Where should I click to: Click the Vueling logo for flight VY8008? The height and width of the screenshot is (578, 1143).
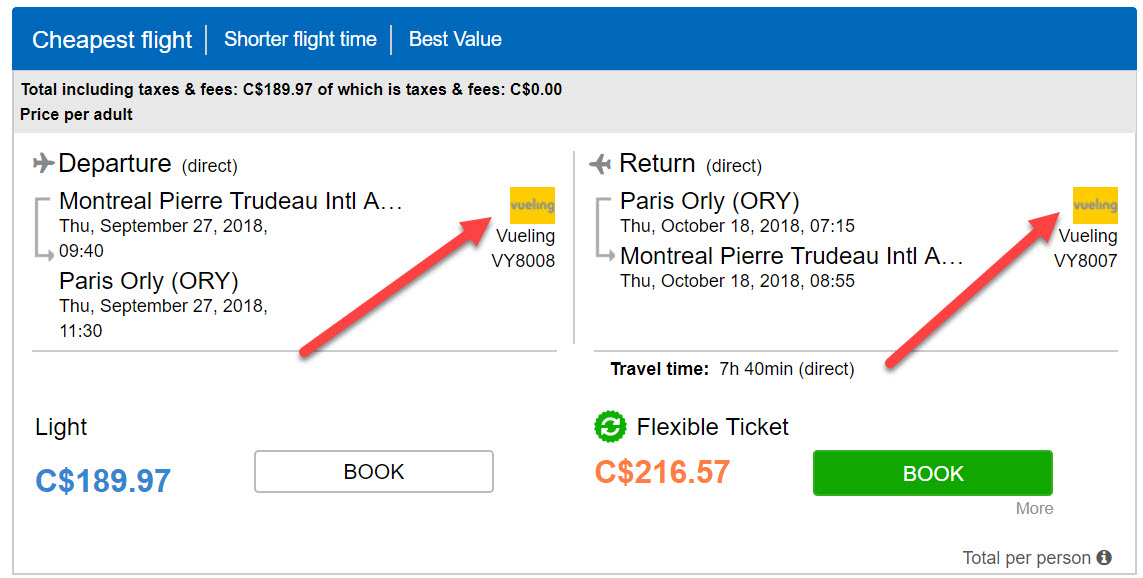[x=532, y=205]
